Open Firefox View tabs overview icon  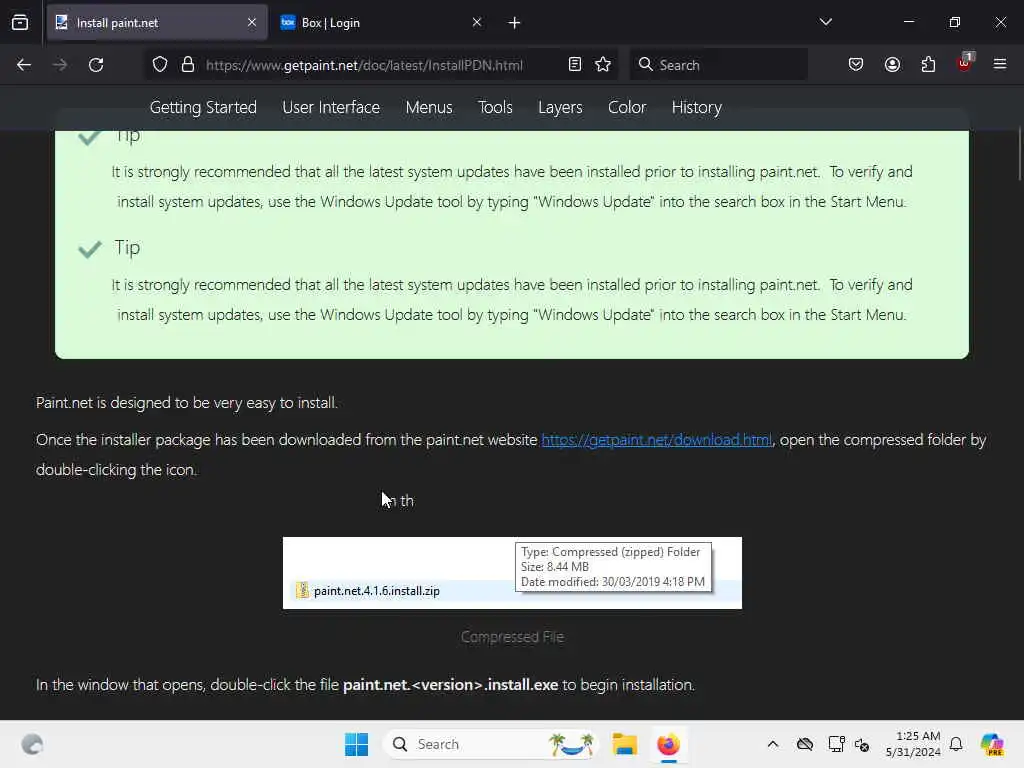20,23
